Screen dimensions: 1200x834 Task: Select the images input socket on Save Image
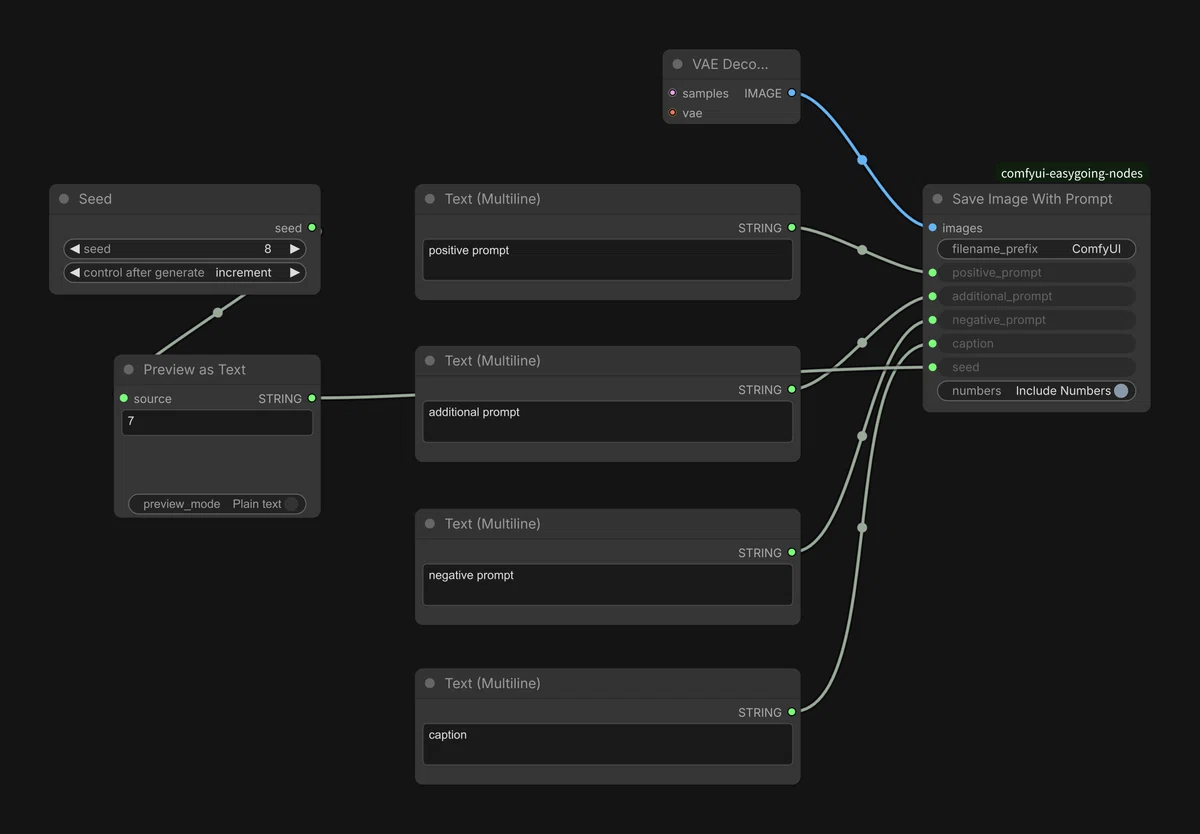click(933, 228)
